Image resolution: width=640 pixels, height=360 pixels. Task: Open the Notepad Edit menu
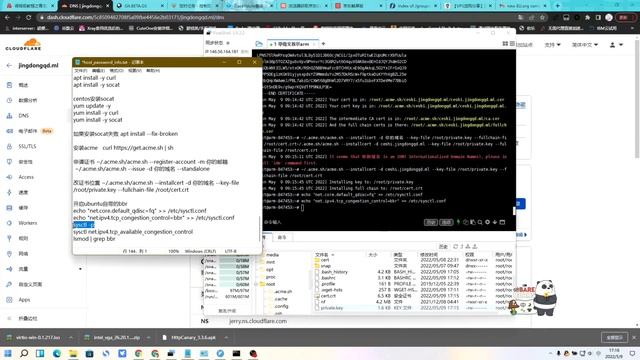click(x=98, y=71)
